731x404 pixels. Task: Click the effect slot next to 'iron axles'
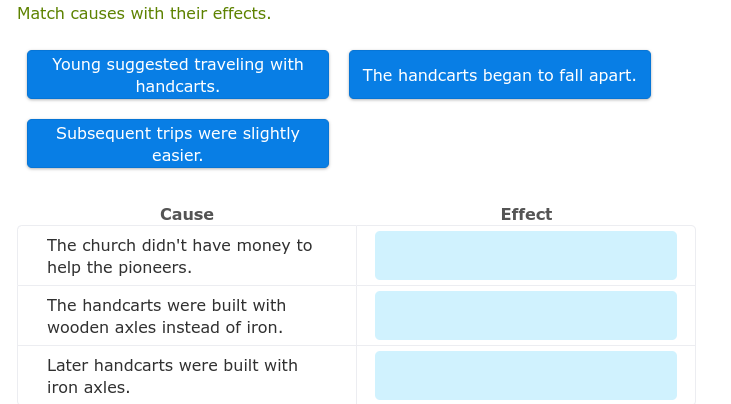point(526,376)
